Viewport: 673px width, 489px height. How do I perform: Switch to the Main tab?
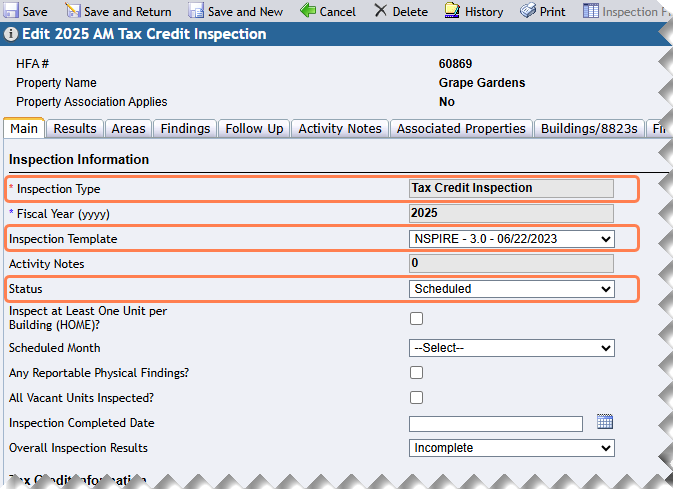(x=24, y=128)
